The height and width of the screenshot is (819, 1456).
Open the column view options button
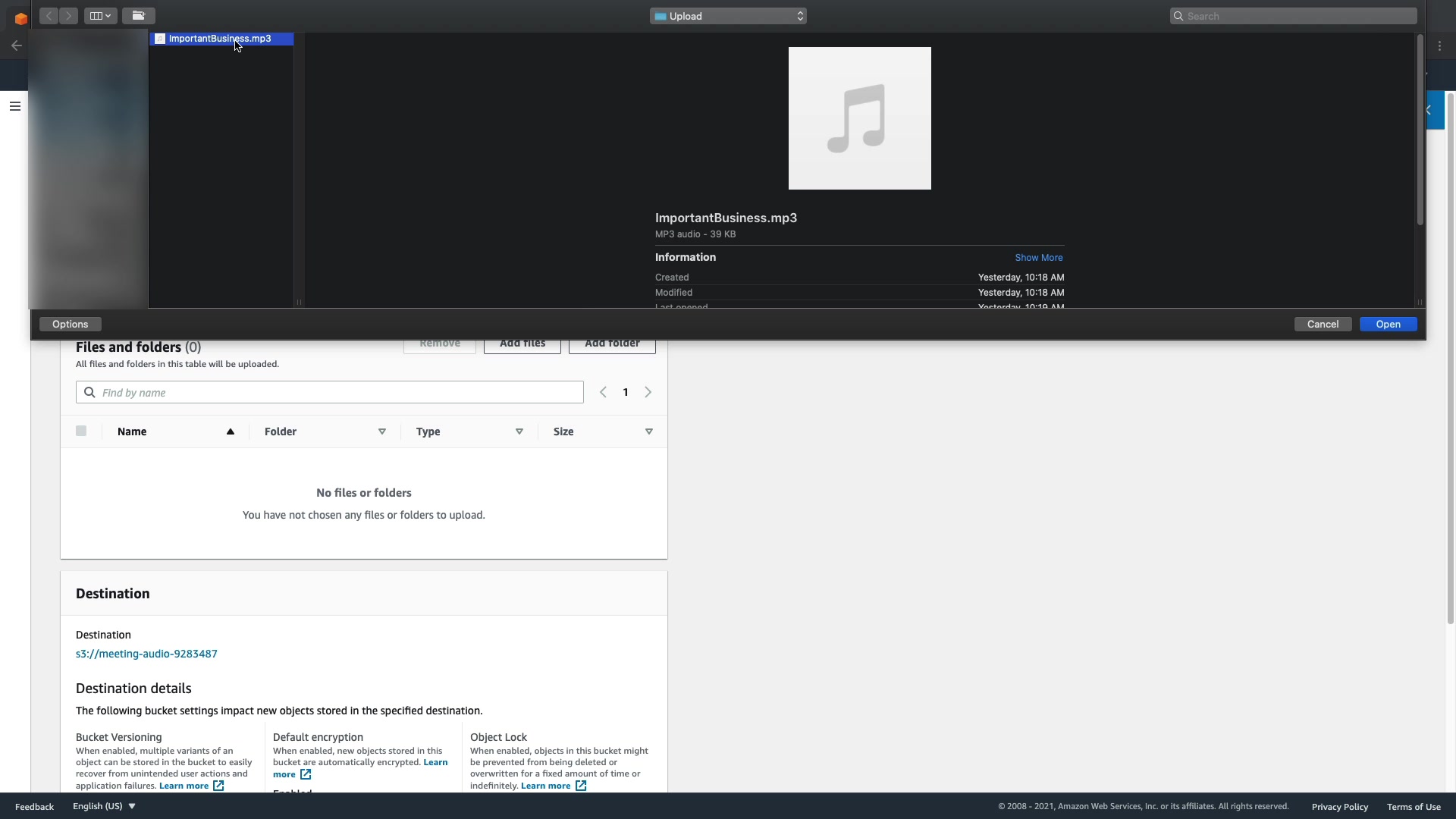[x=100, y=16]
